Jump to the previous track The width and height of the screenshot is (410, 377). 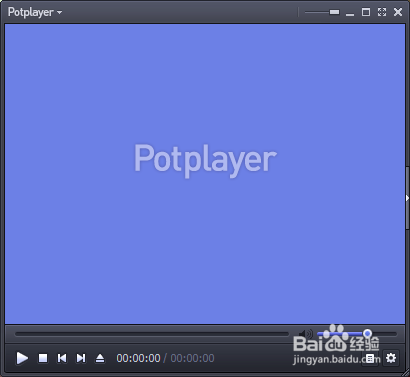pos(62,358)
